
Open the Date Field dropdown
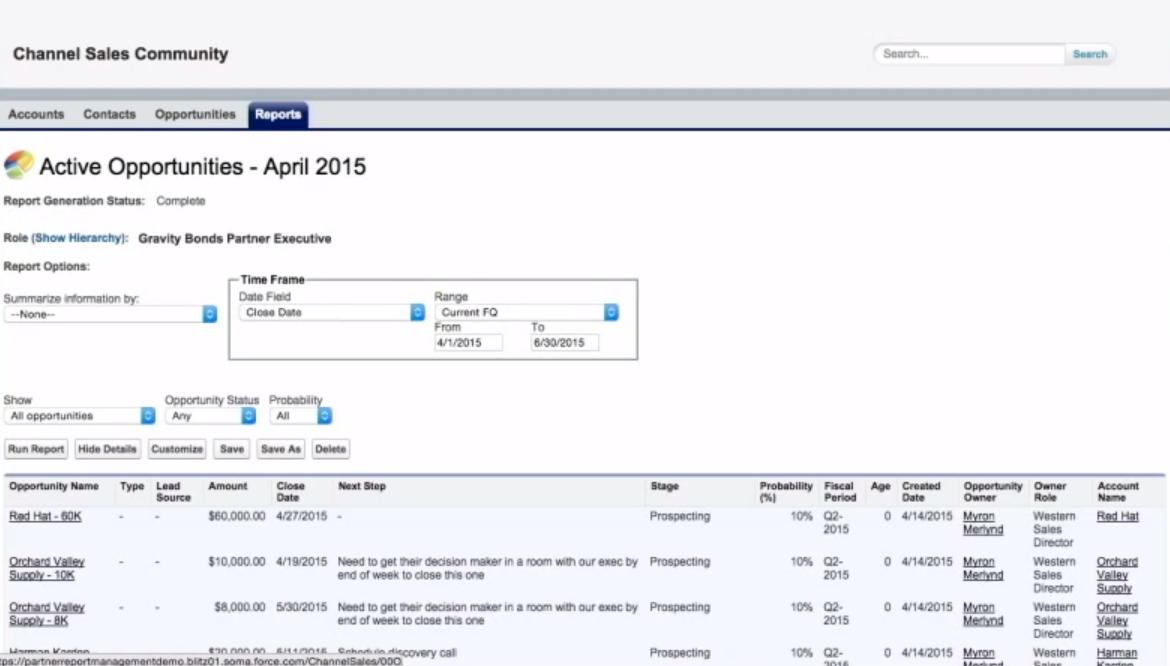pyautogui.click(x=331, y=312)
